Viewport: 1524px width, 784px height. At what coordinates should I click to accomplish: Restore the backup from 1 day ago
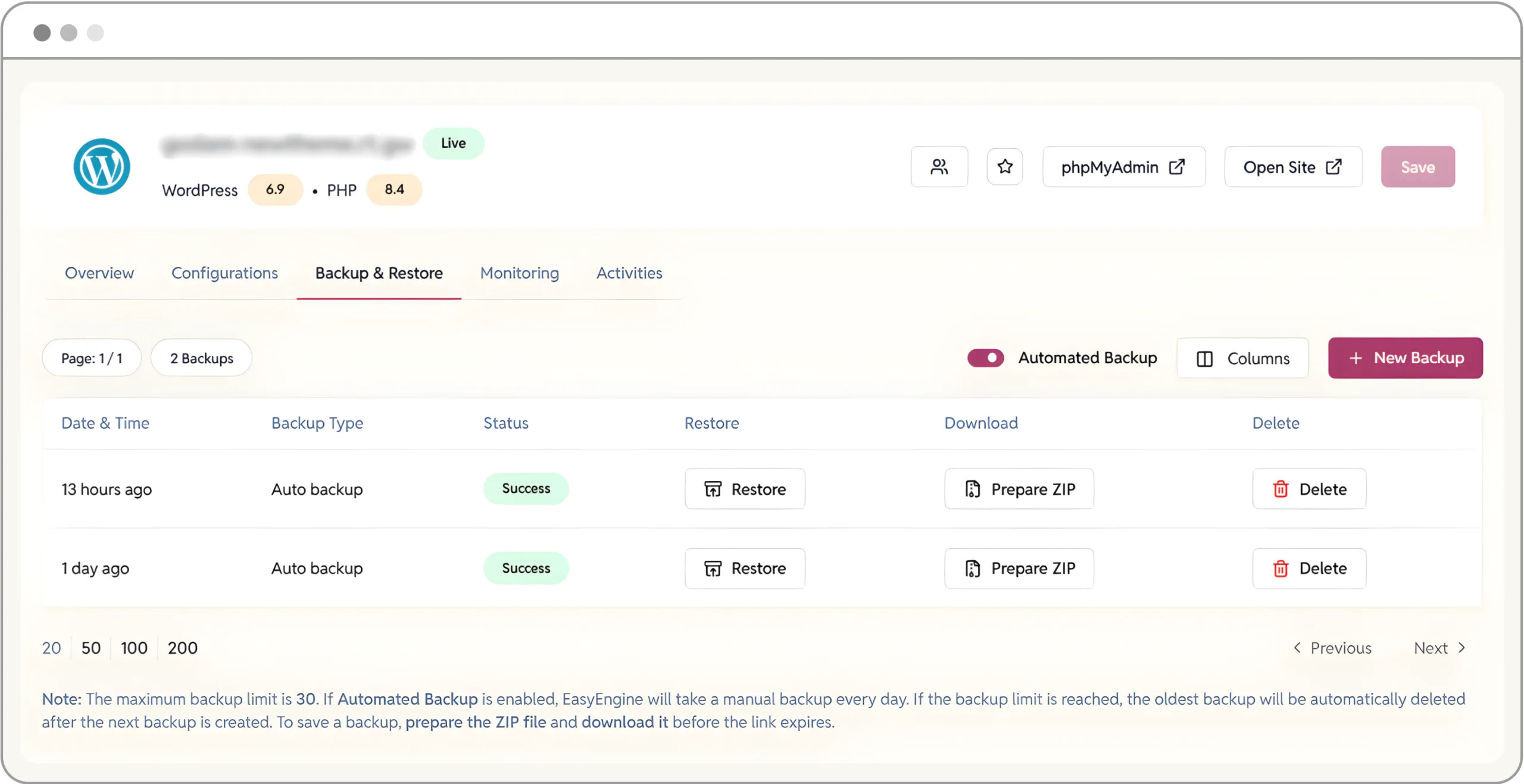click(745, 568)
